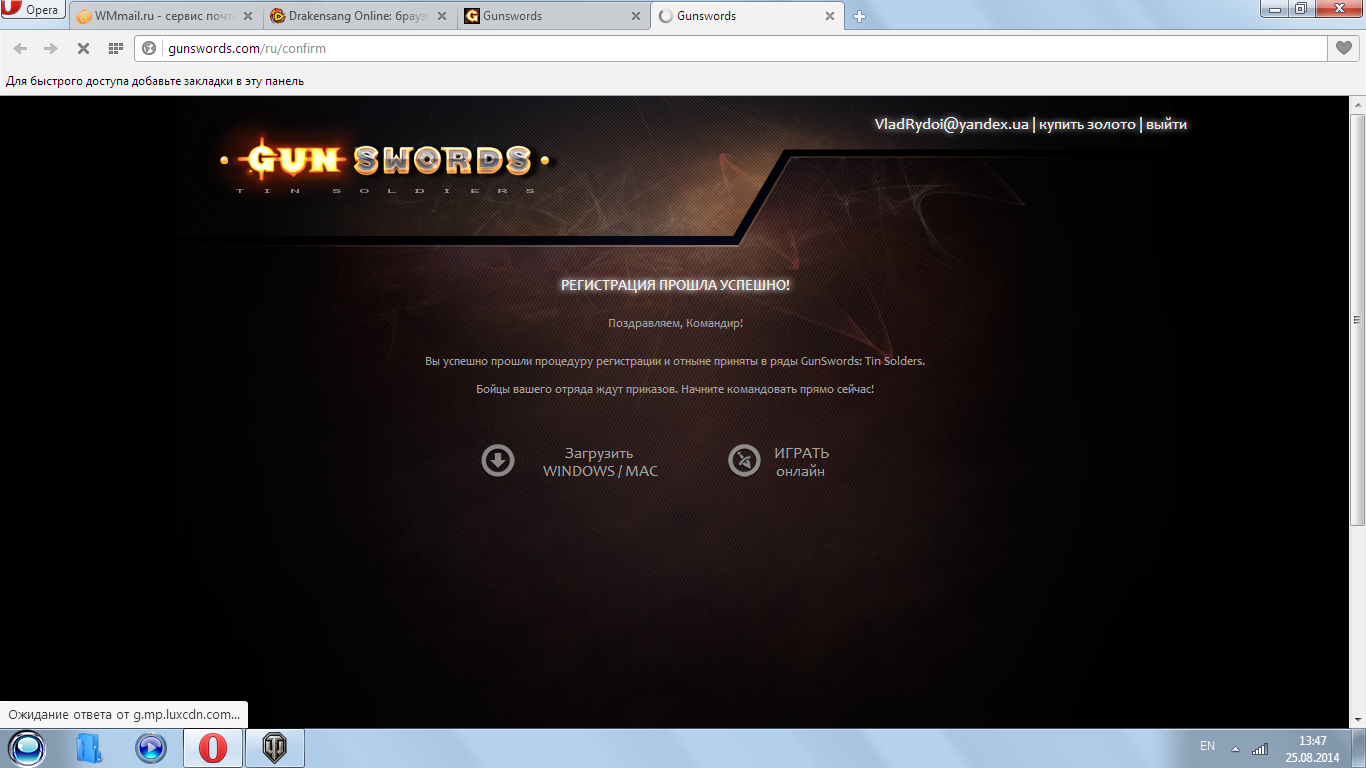This screenshot has height=768, width=1366.
Task: Open the Windows Start button
Action: click(x=27, y=748)
